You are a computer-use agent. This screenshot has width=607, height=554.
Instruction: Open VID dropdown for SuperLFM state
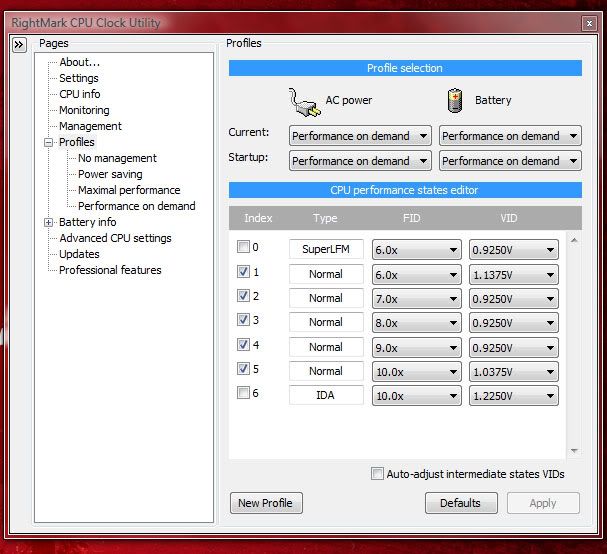[514, 250]
